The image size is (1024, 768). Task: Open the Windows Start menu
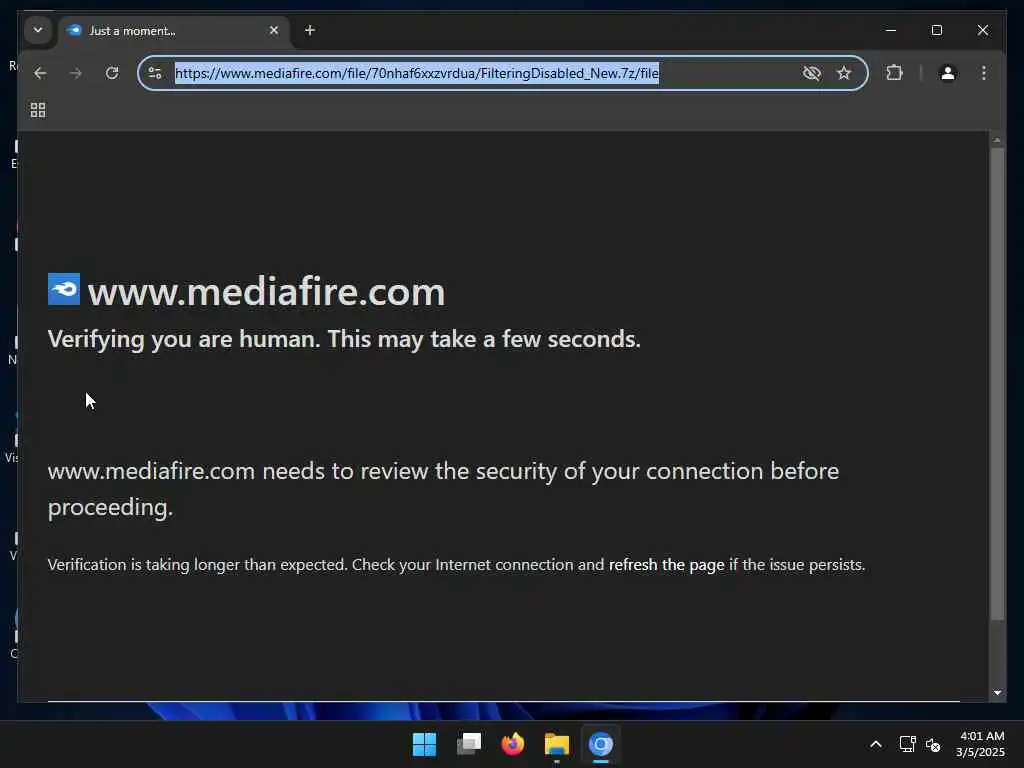424,744
